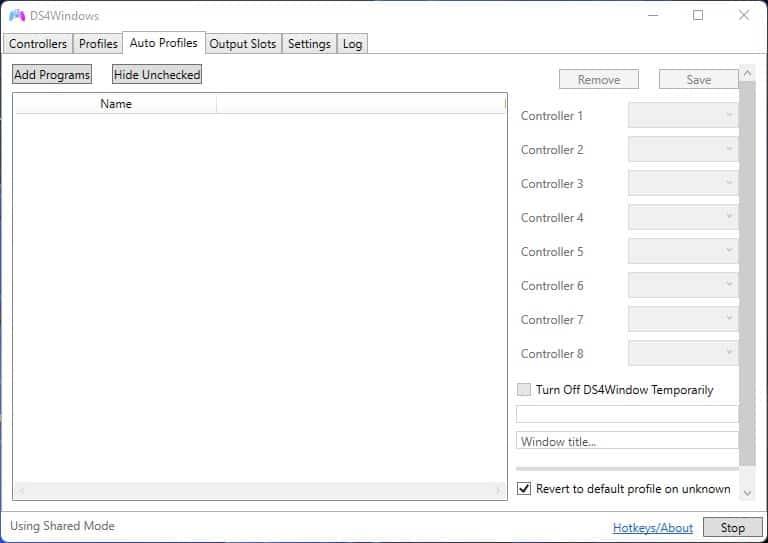
Task: View the Log tab
Action: 352,44
